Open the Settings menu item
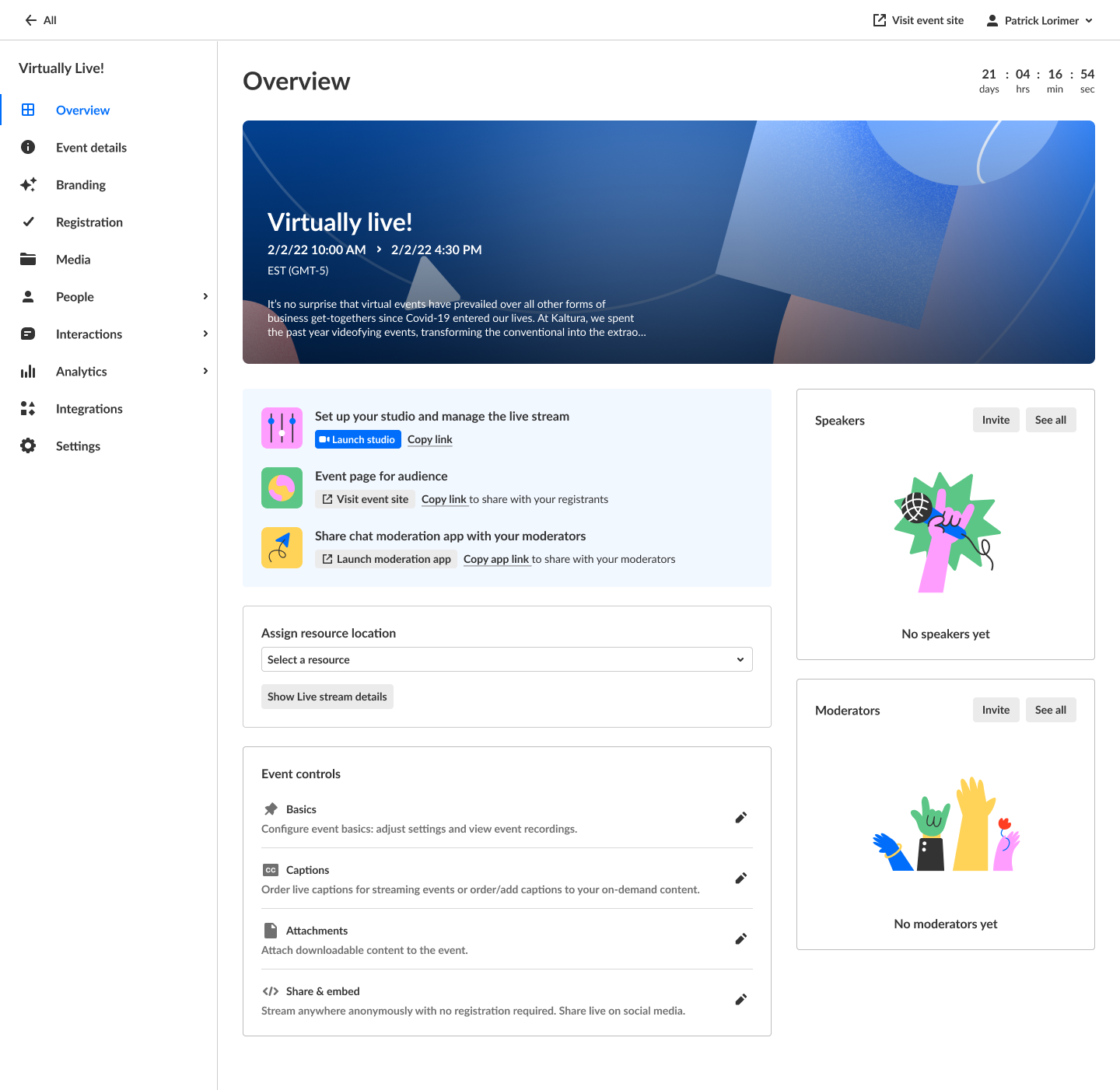The image size is (1120, 1090). pyautogui.click(x=78, y=446)
